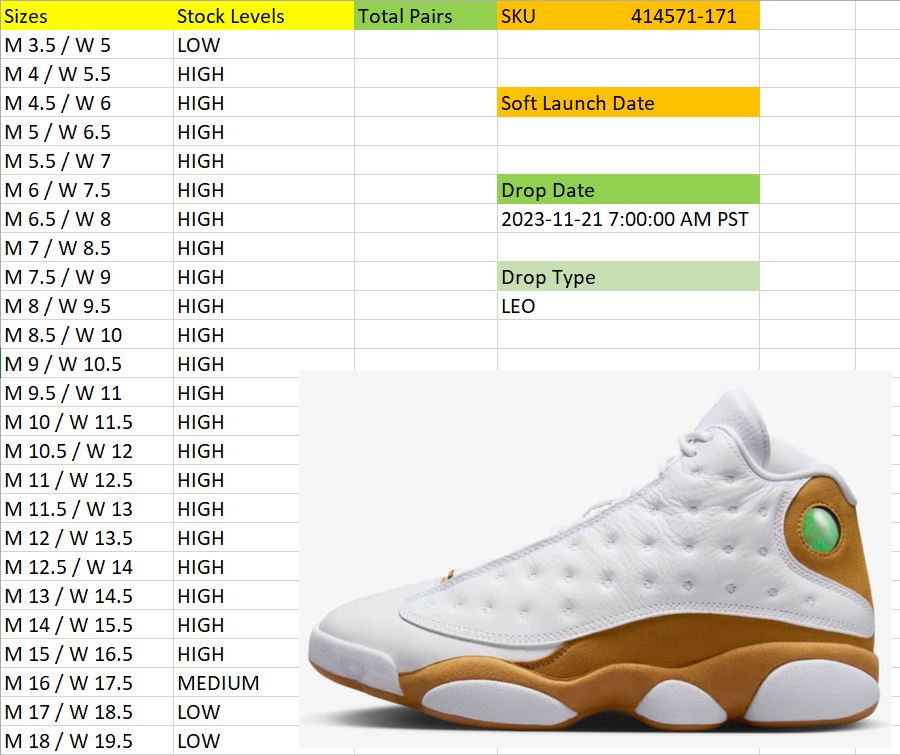Click the HIGH stock cell for M 4 / W 5.5
The height and width of the screenshot is (755, 900).
(x=263, y=73)
